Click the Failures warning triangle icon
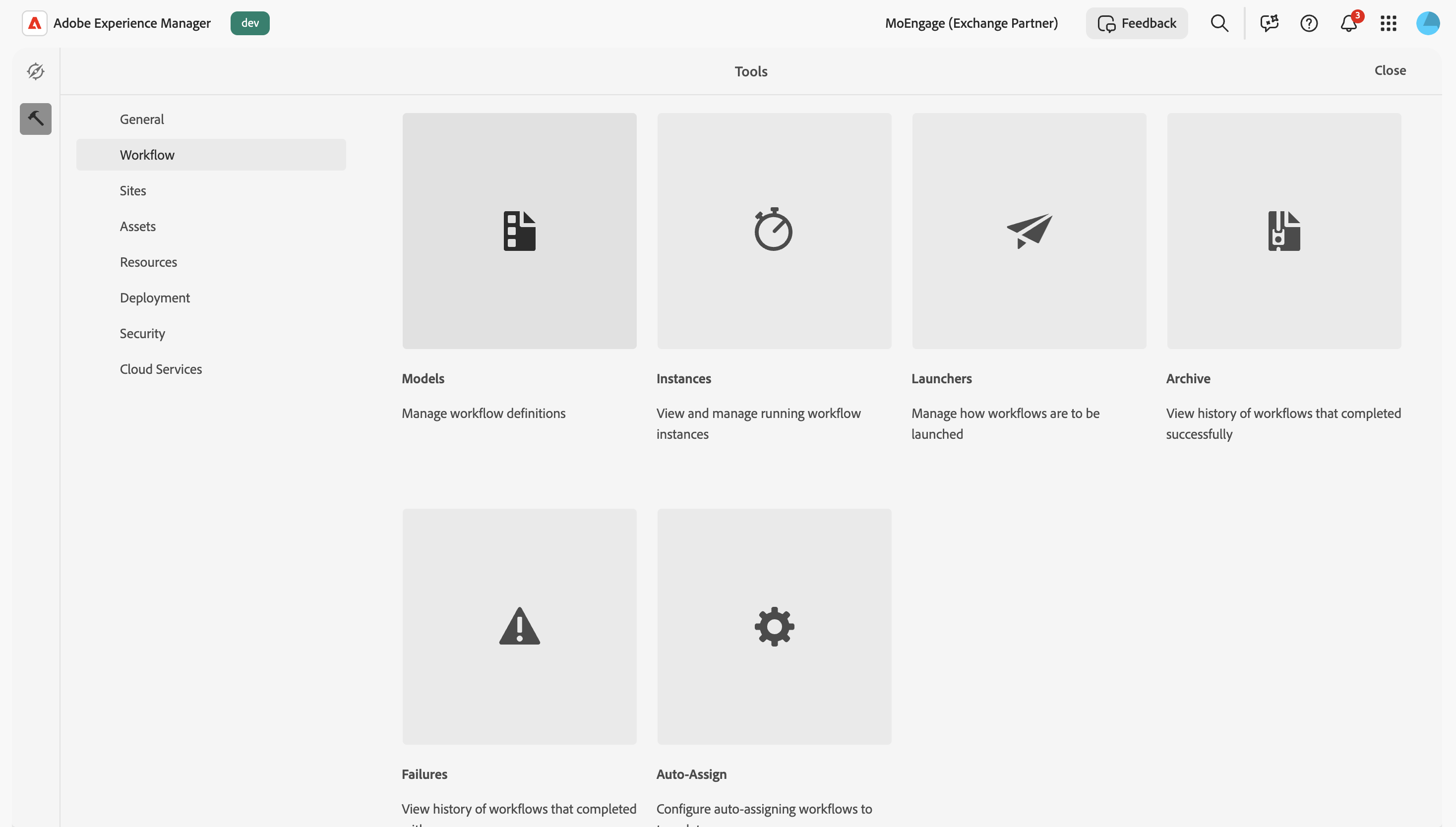Viewport: 1456px width, 827px height. pos(519,626)
